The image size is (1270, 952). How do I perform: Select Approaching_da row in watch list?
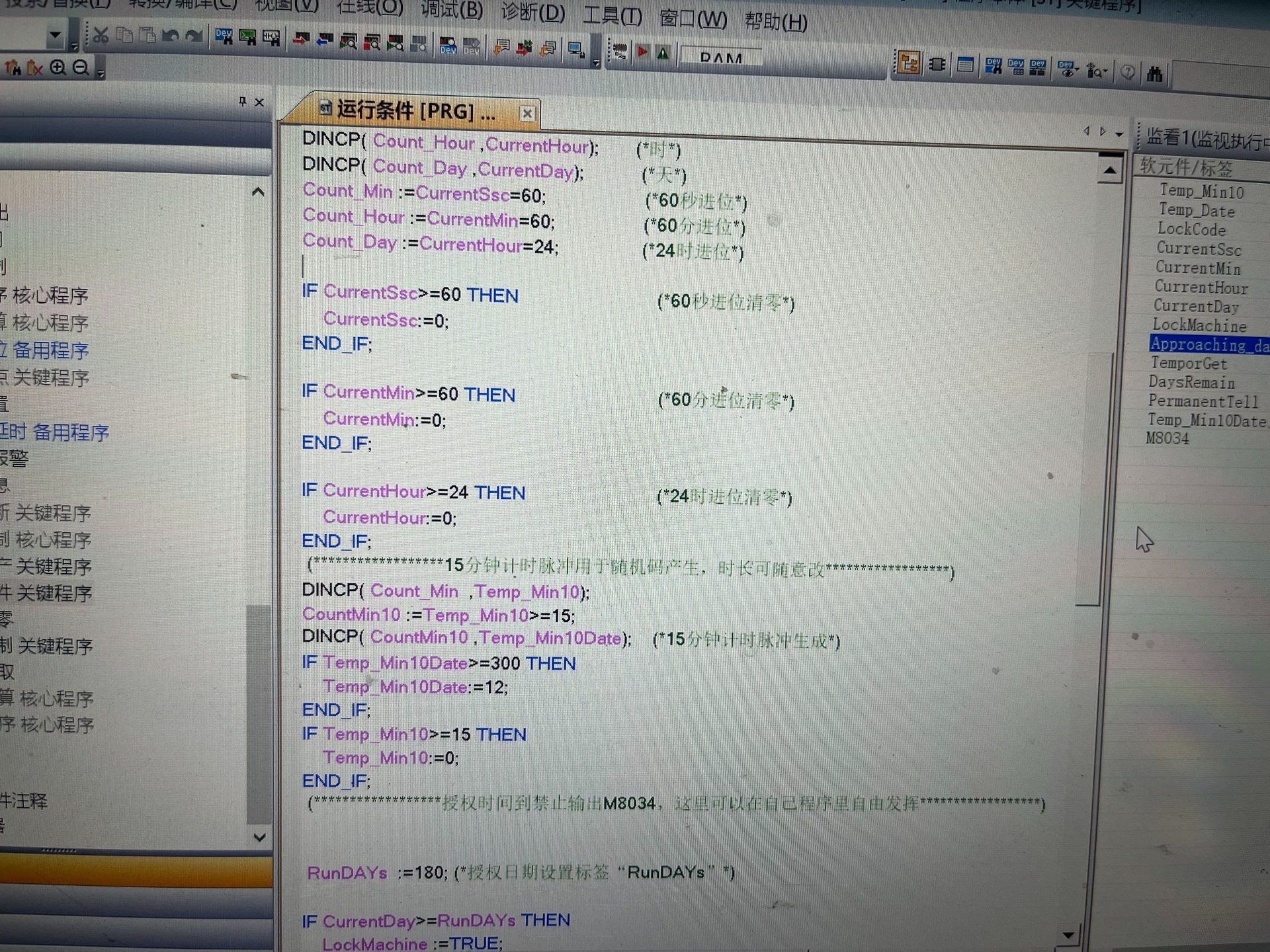point(1208,344)
